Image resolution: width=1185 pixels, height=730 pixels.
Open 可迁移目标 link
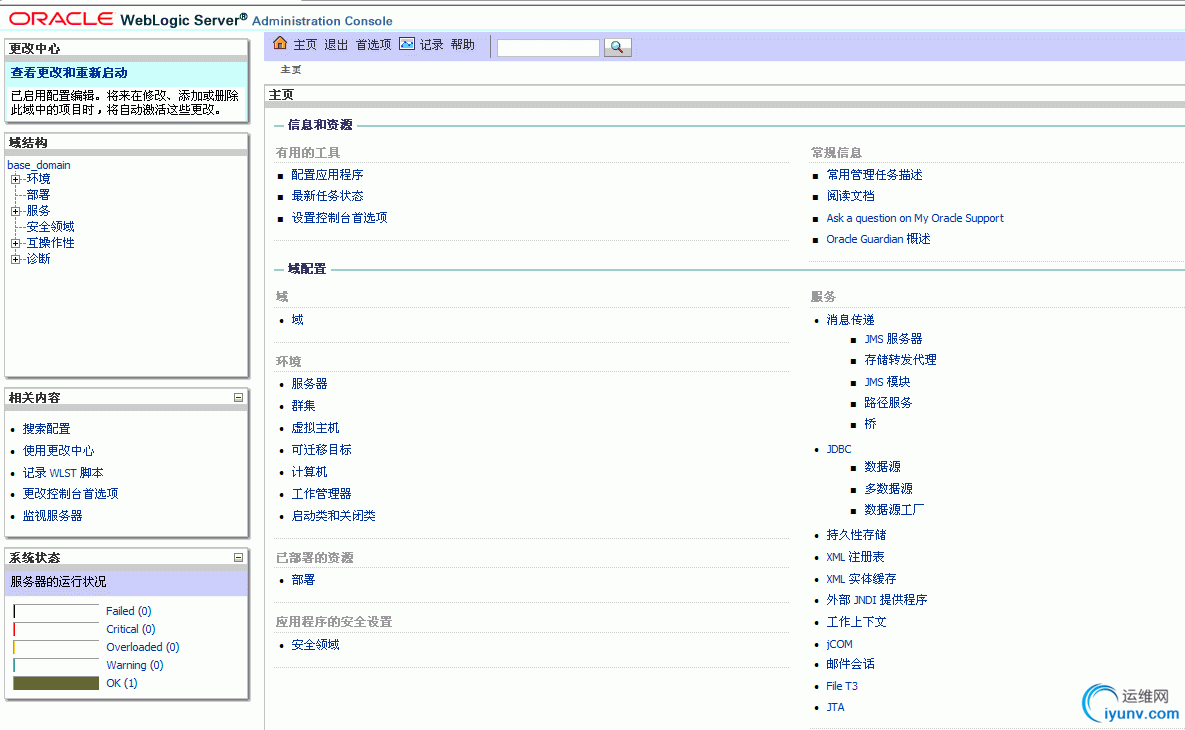321,450
